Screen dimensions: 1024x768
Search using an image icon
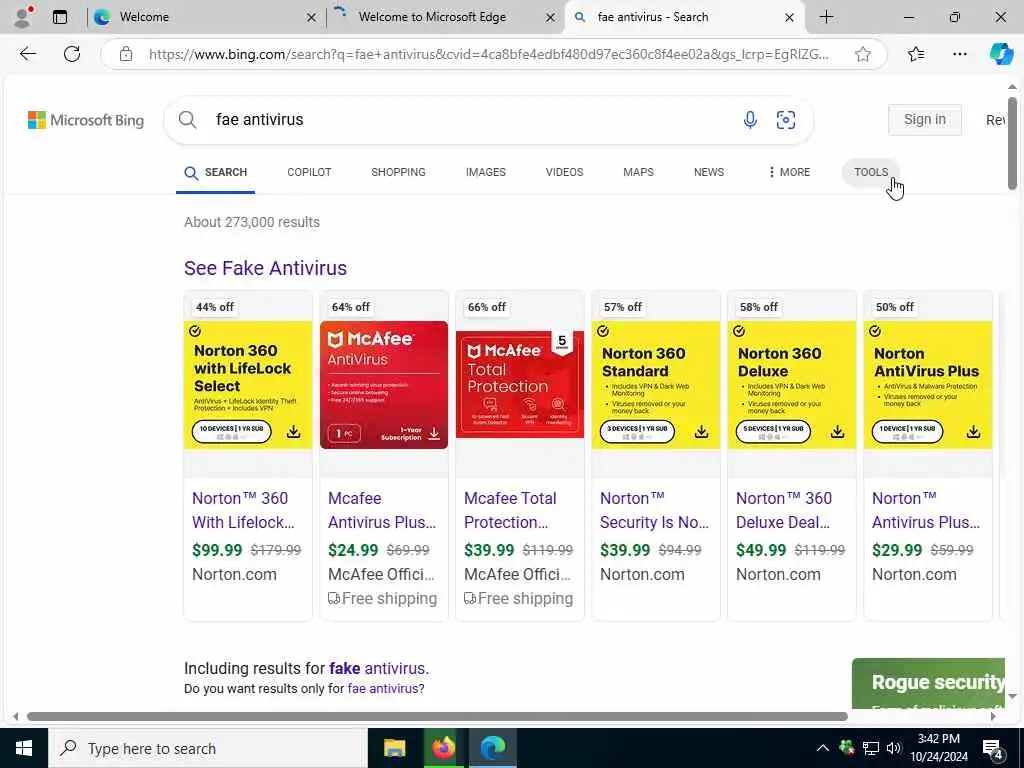pos(786,120)
